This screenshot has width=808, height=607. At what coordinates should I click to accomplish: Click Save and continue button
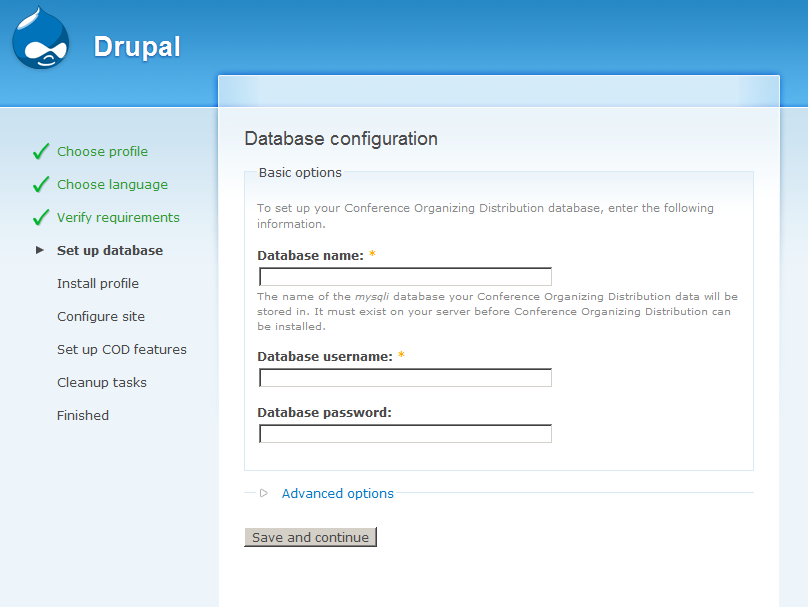click(310, 537)
